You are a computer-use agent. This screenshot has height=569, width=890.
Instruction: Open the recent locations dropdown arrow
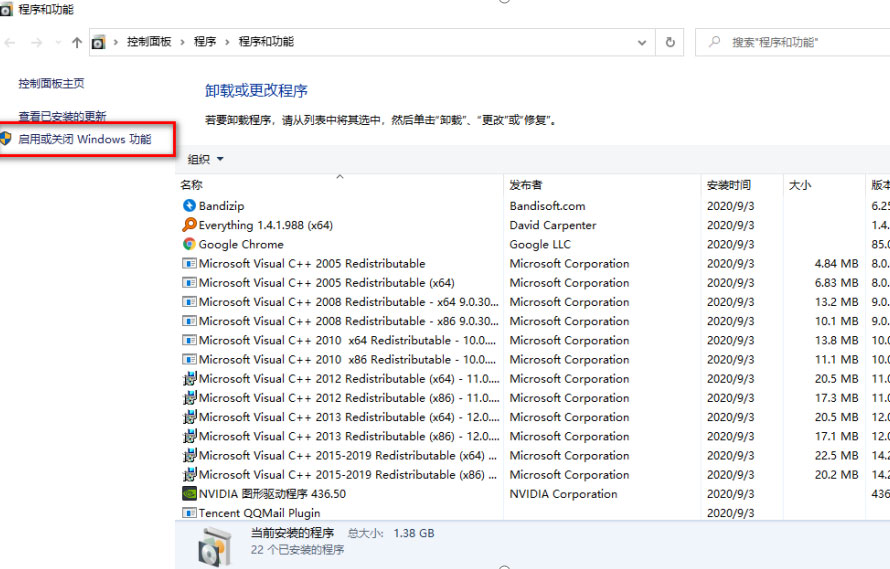click(58, 42)
